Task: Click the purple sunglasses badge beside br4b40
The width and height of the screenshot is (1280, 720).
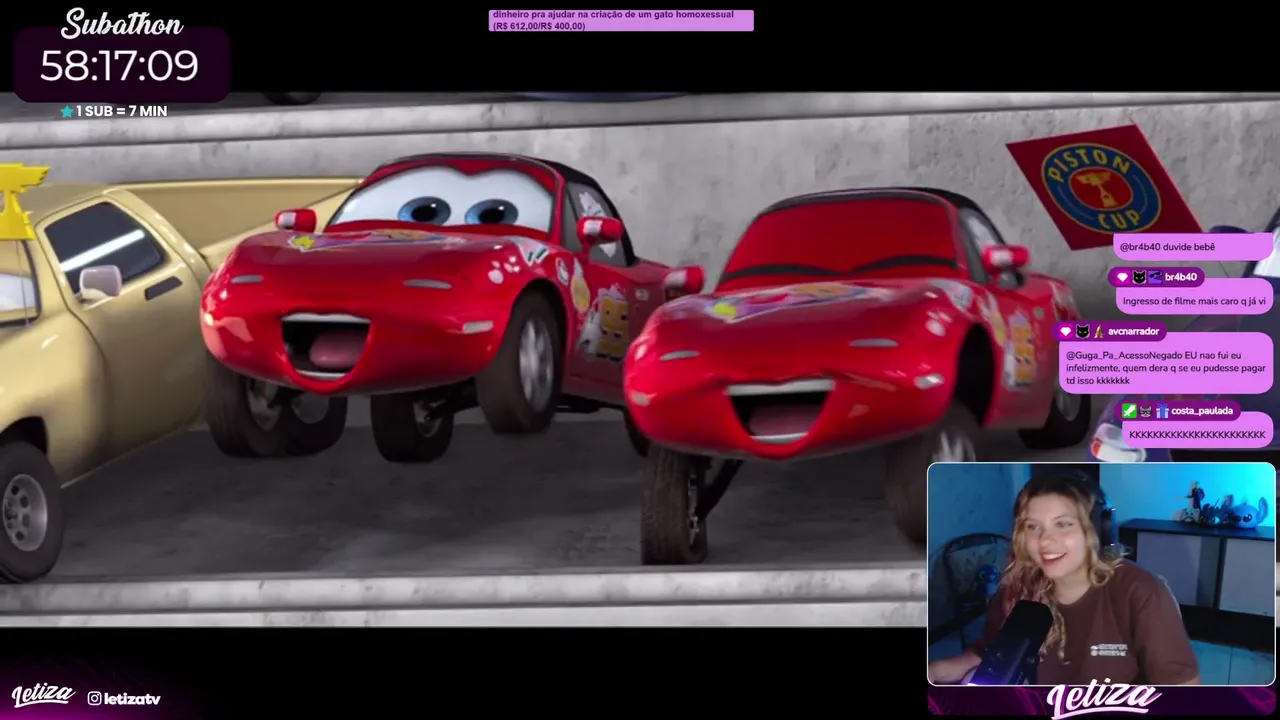Action: click(1155, 277)
